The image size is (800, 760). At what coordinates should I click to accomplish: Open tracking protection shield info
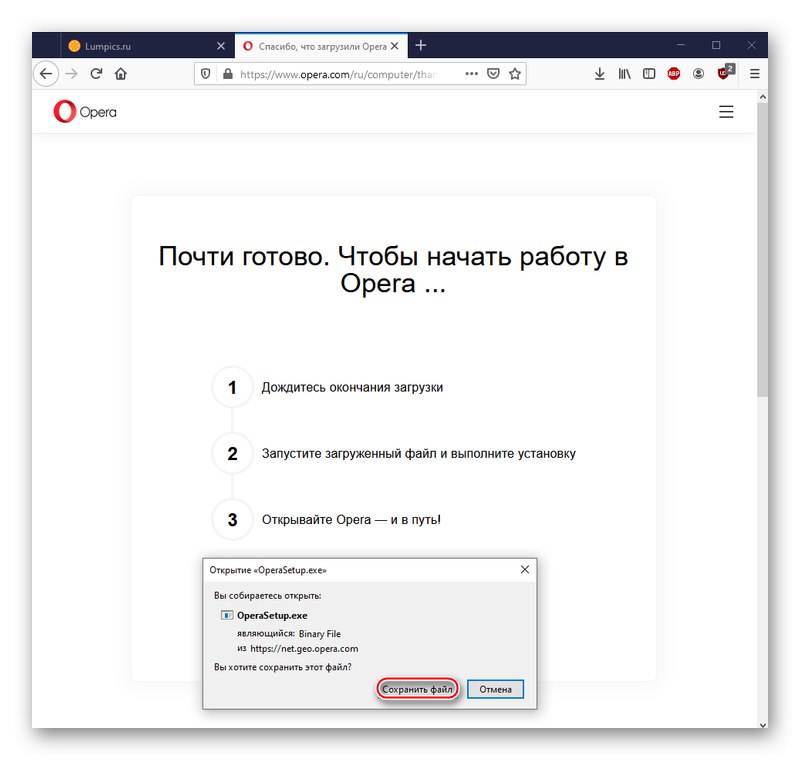[205, 74]
